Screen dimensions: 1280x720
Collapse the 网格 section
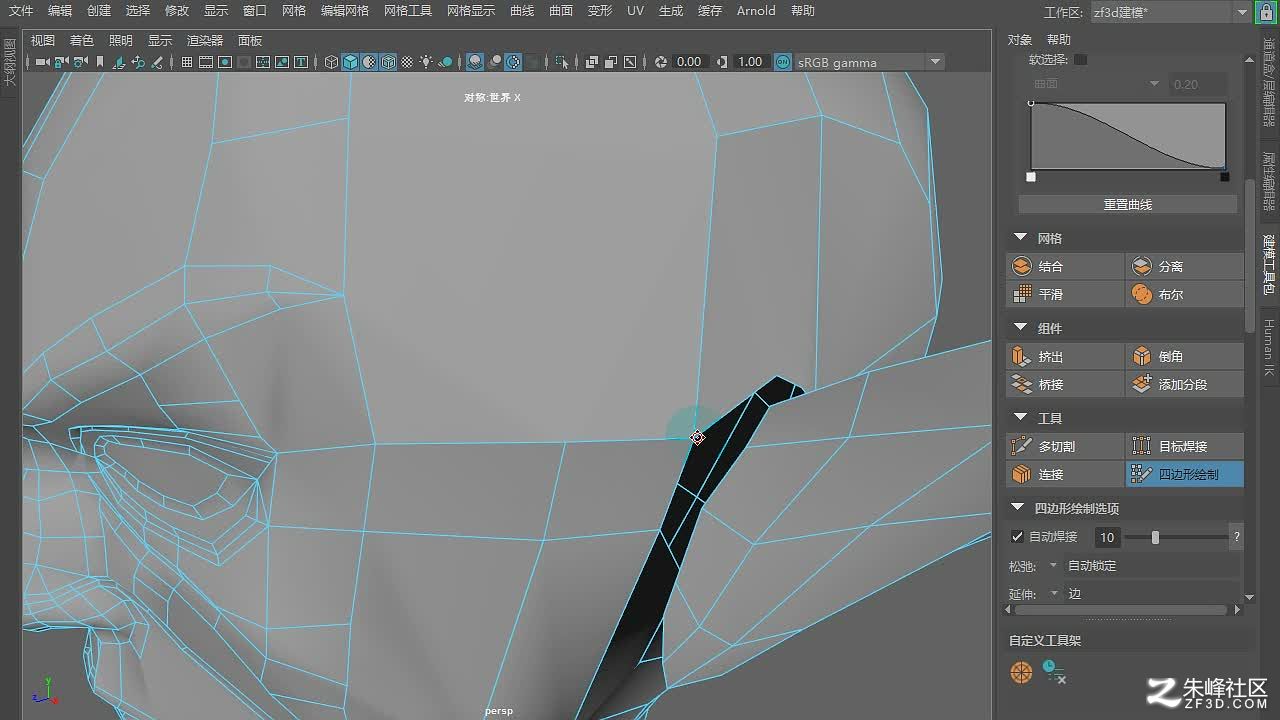tap(1020, 238)
